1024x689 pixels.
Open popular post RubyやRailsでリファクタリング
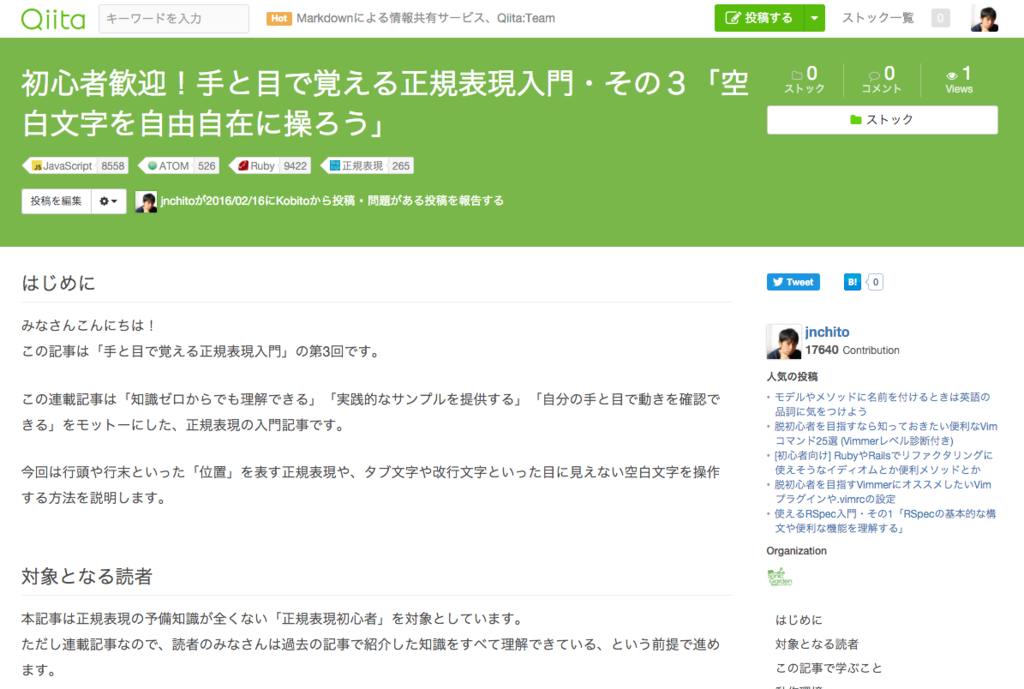coord(883,462)
